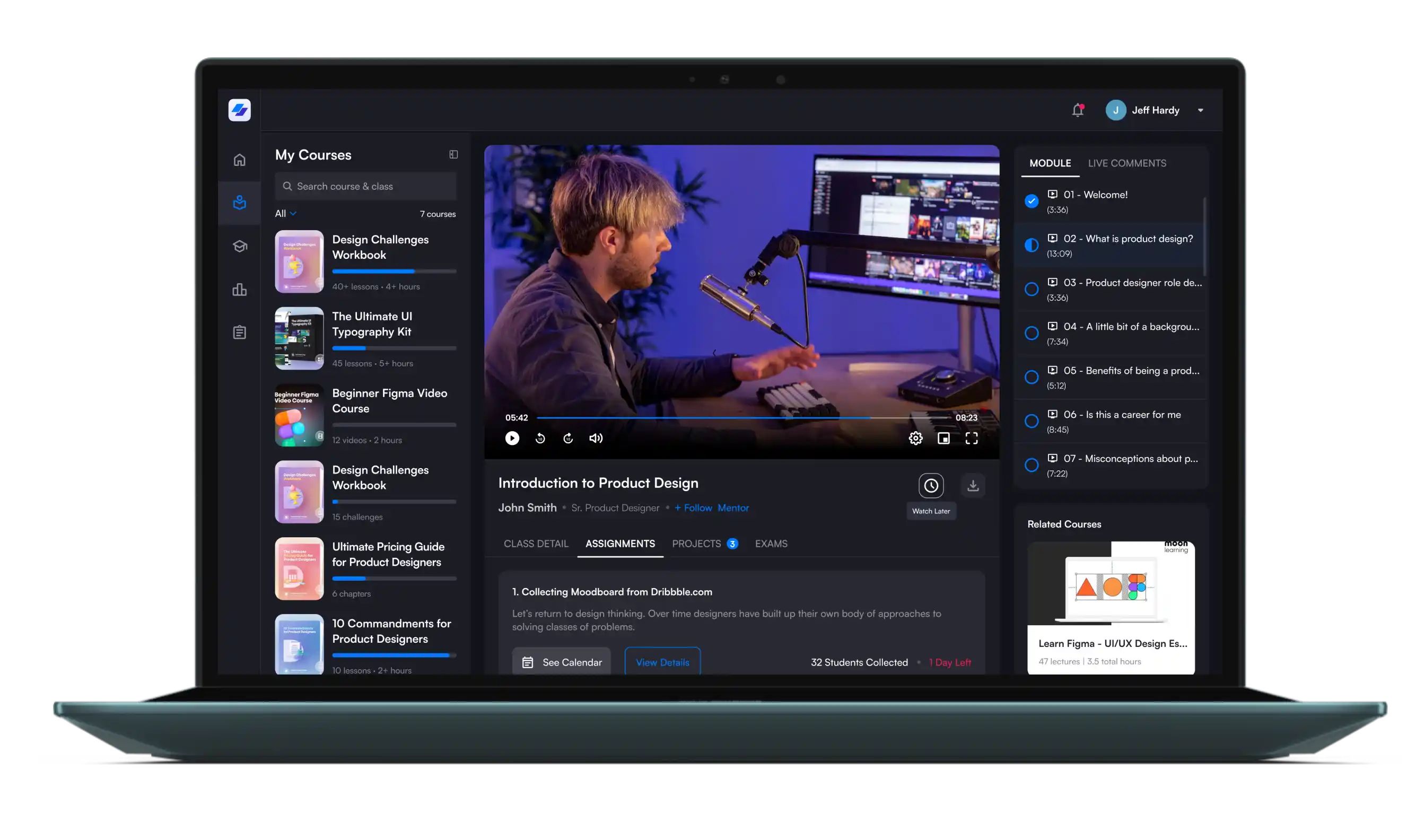Mark module 03 Product designer role complete
Image resolution: width=1407 pixels, height=840 pixels.
(x=1031, y=289)
